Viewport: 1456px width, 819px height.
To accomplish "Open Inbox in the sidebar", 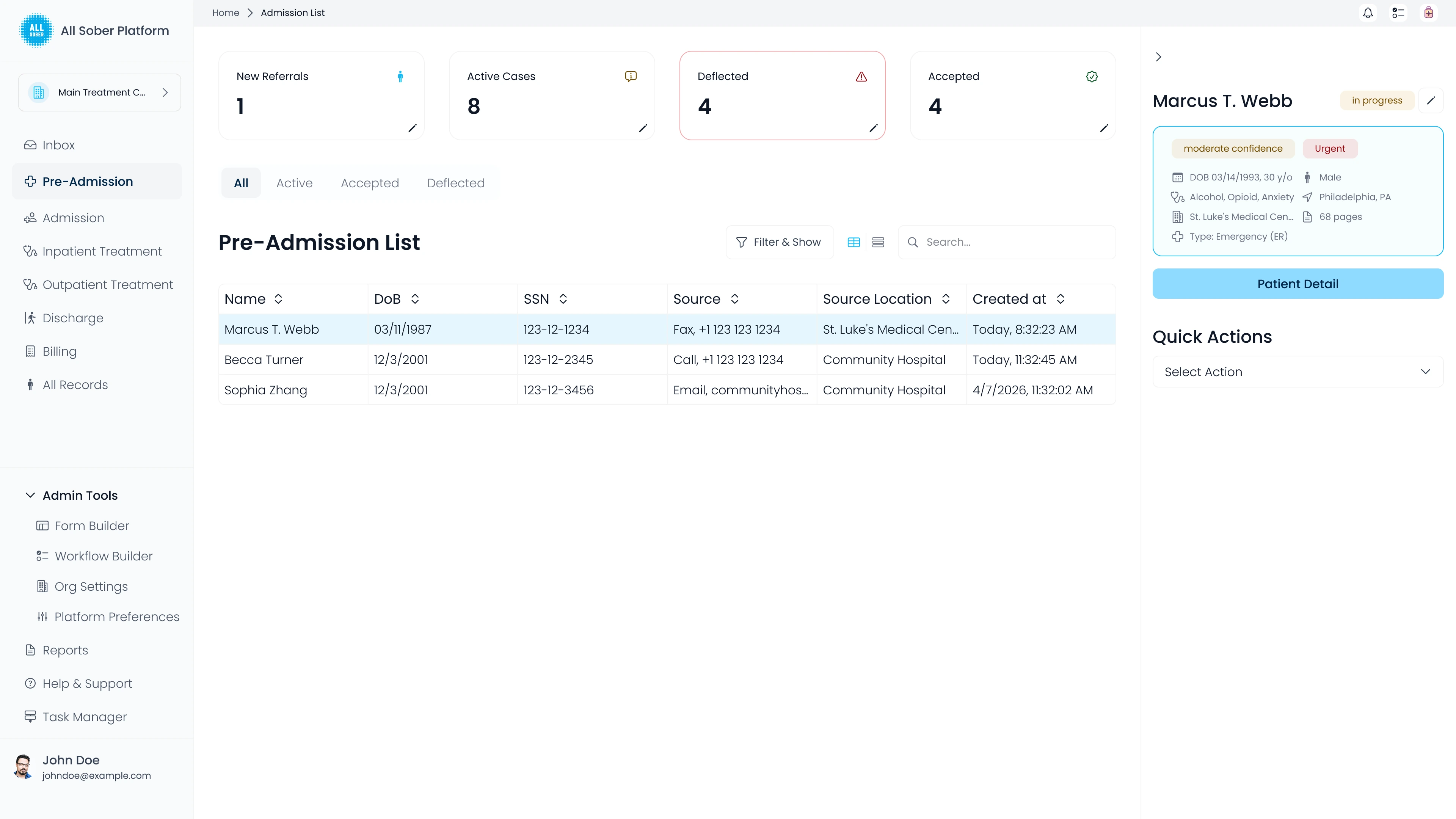I will [x=97, y=145].
